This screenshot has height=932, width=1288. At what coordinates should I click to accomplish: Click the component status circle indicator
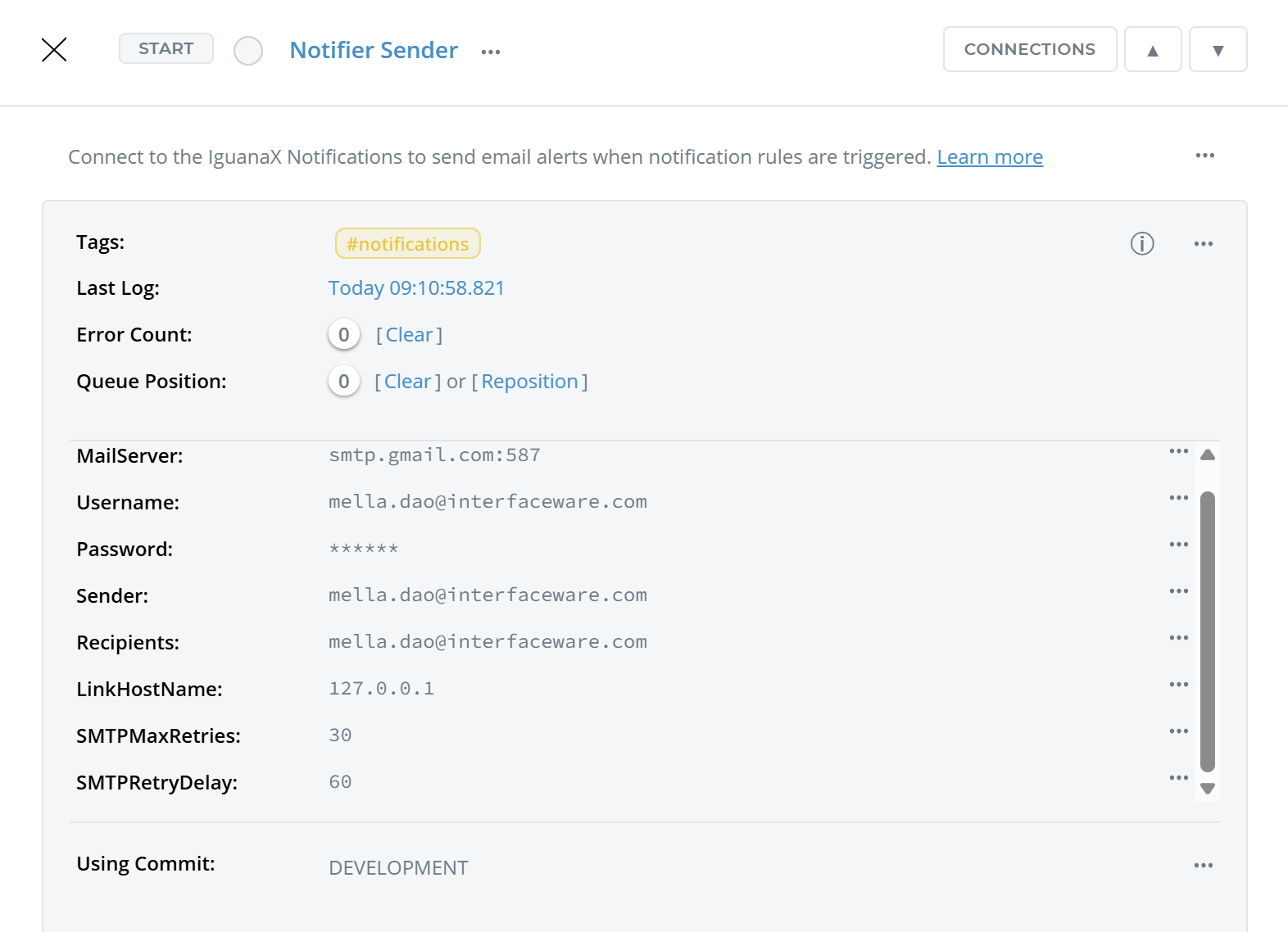pyautogui.click(x=247, y=51)
